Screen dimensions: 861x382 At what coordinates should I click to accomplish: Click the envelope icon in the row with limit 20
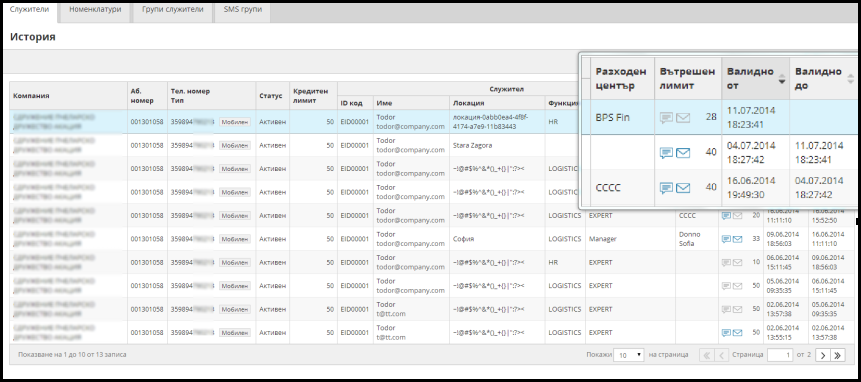(737, 216)
